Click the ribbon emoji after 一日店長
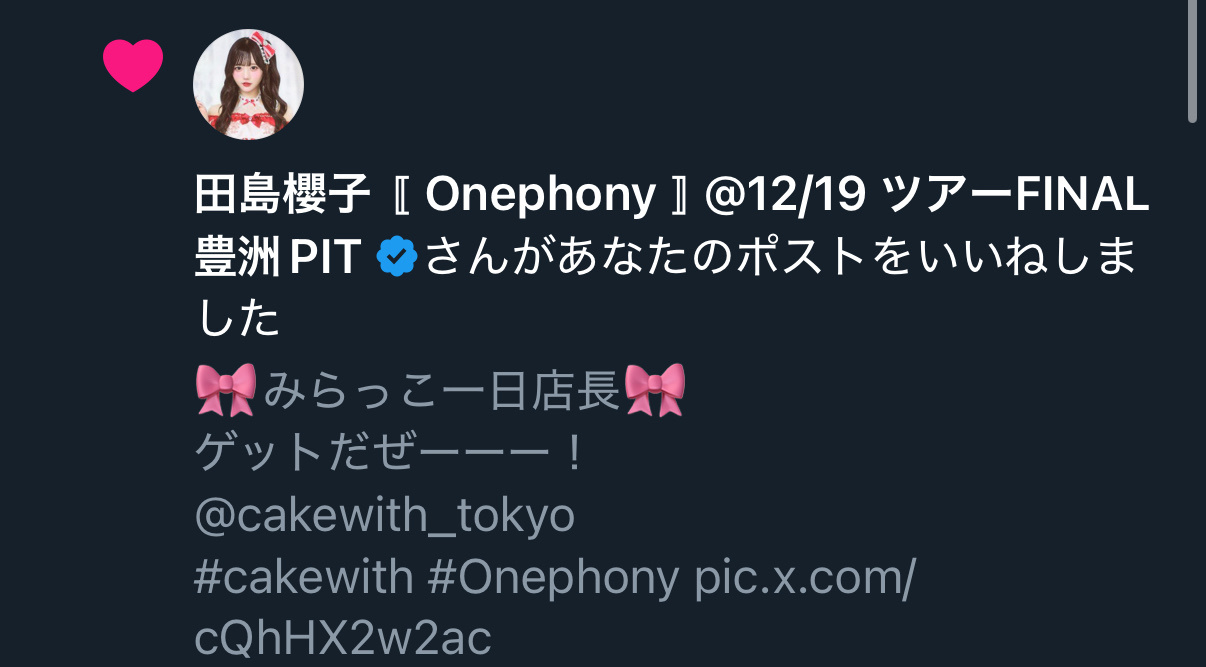Screen dimensions: 1206x667 (655, 389)
